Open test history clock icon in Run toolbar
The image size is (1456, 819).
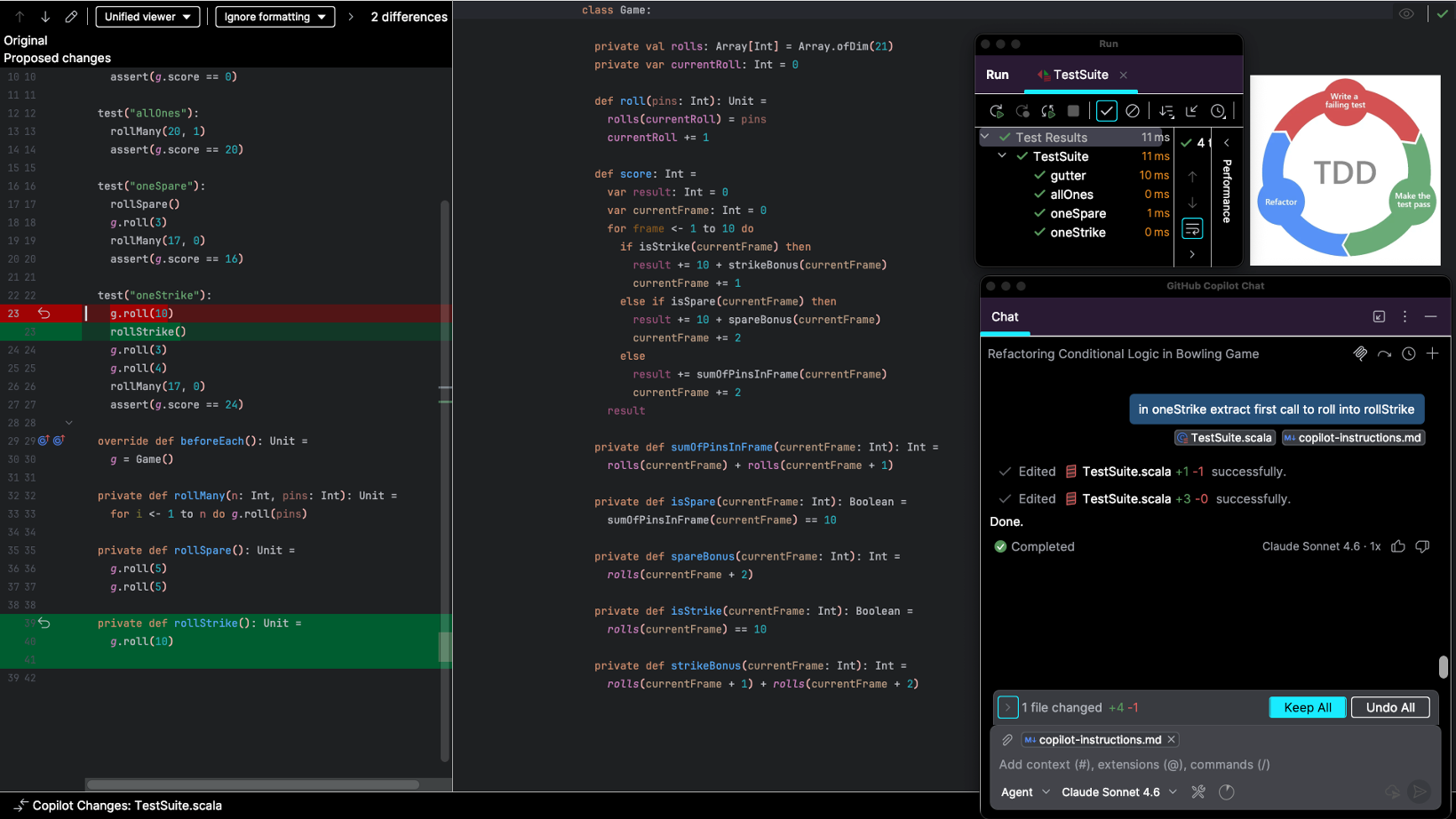[1218, 111]
